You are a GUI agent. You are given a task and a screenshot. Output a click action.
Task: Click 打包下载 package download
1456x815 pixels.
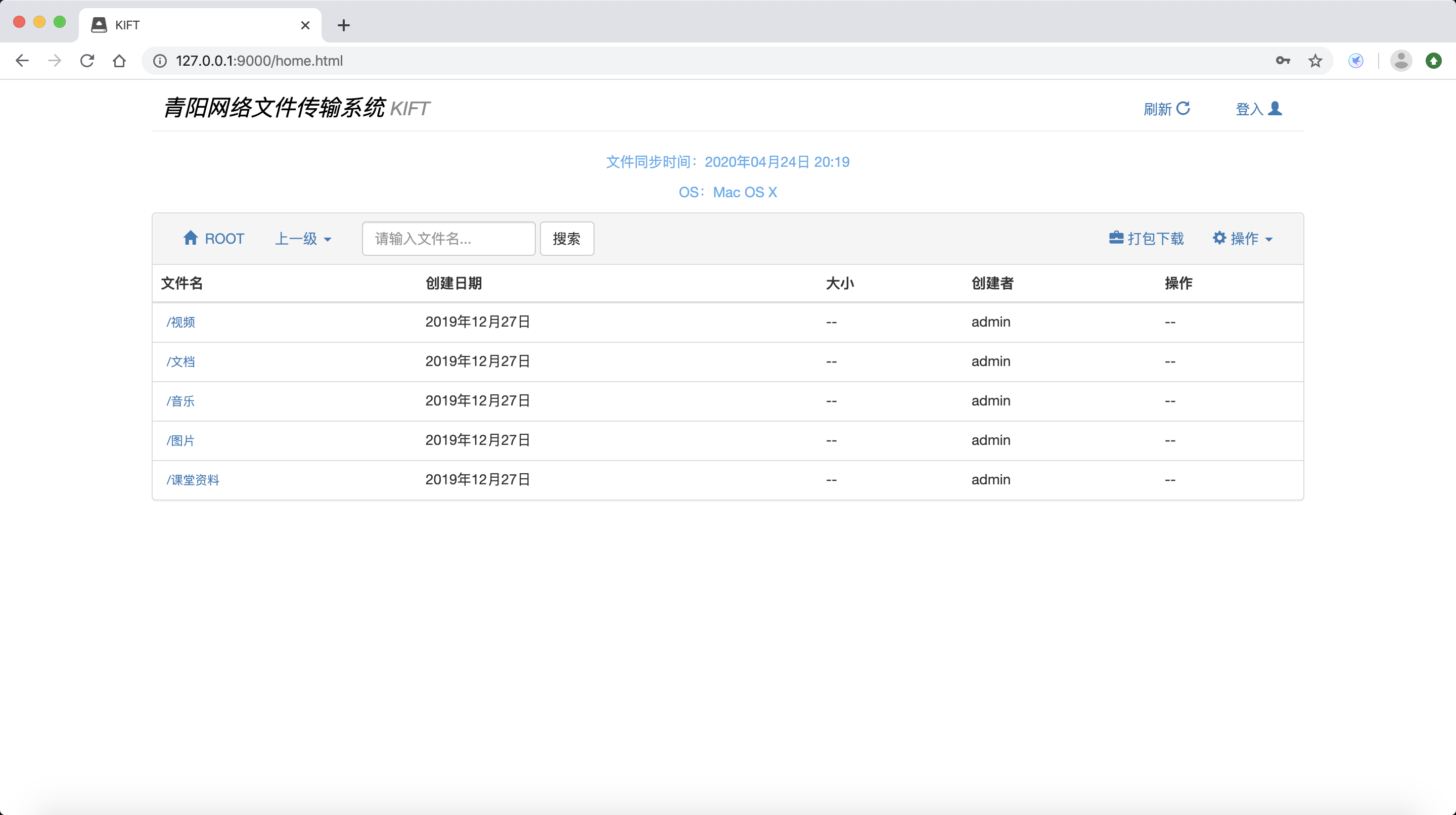click(x=1146, y=239)
